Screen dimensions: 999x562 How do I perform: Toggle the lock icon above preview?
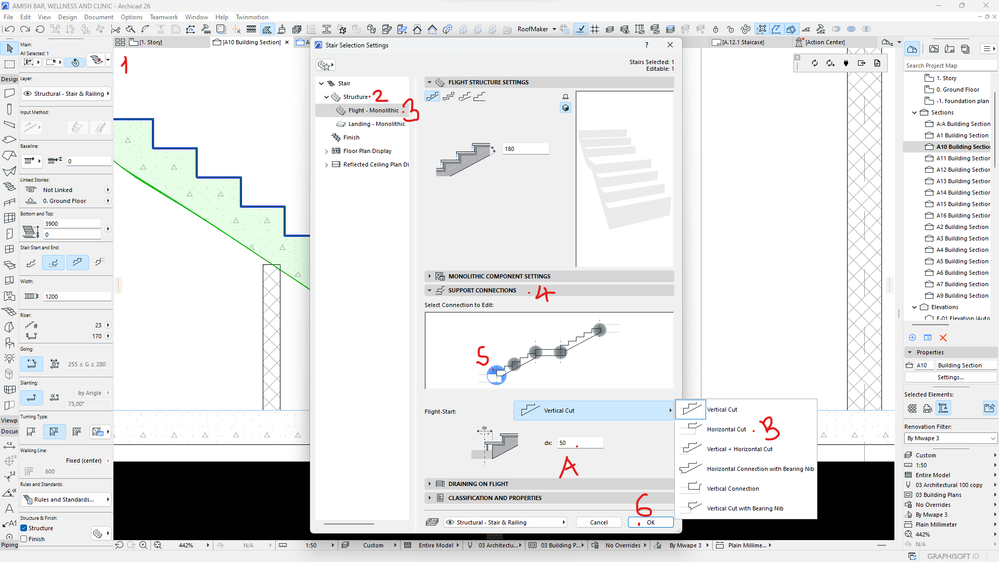[x=565, y=97]
